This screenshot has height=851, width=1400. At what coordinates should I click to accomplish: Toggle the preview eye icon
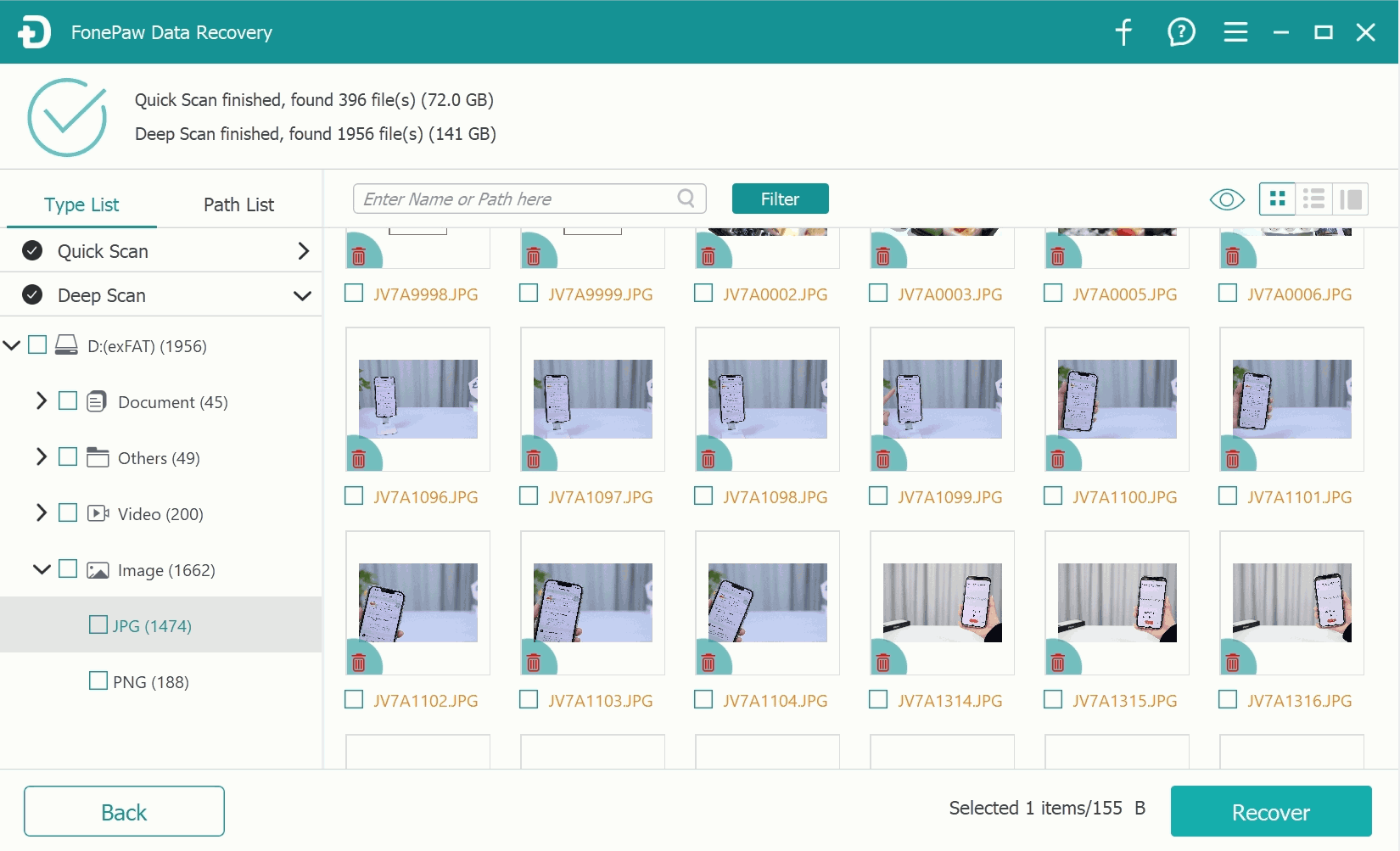point(1226,199)
